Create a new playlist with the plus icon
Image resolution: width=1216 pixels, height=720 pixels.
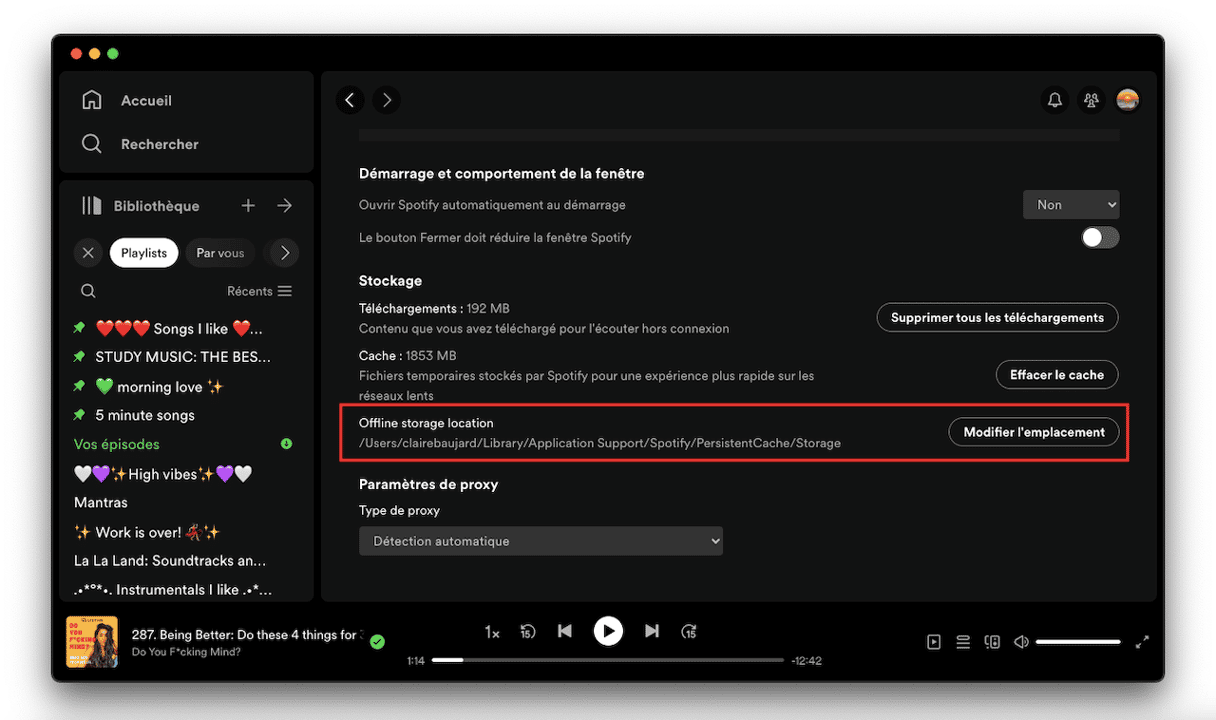point(248,206)
